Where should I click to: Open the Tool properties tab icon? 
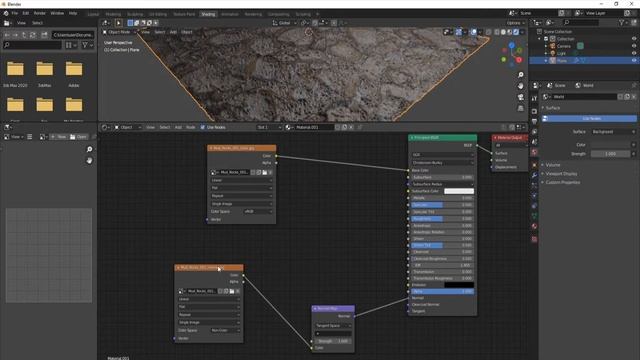pos(534,98)
